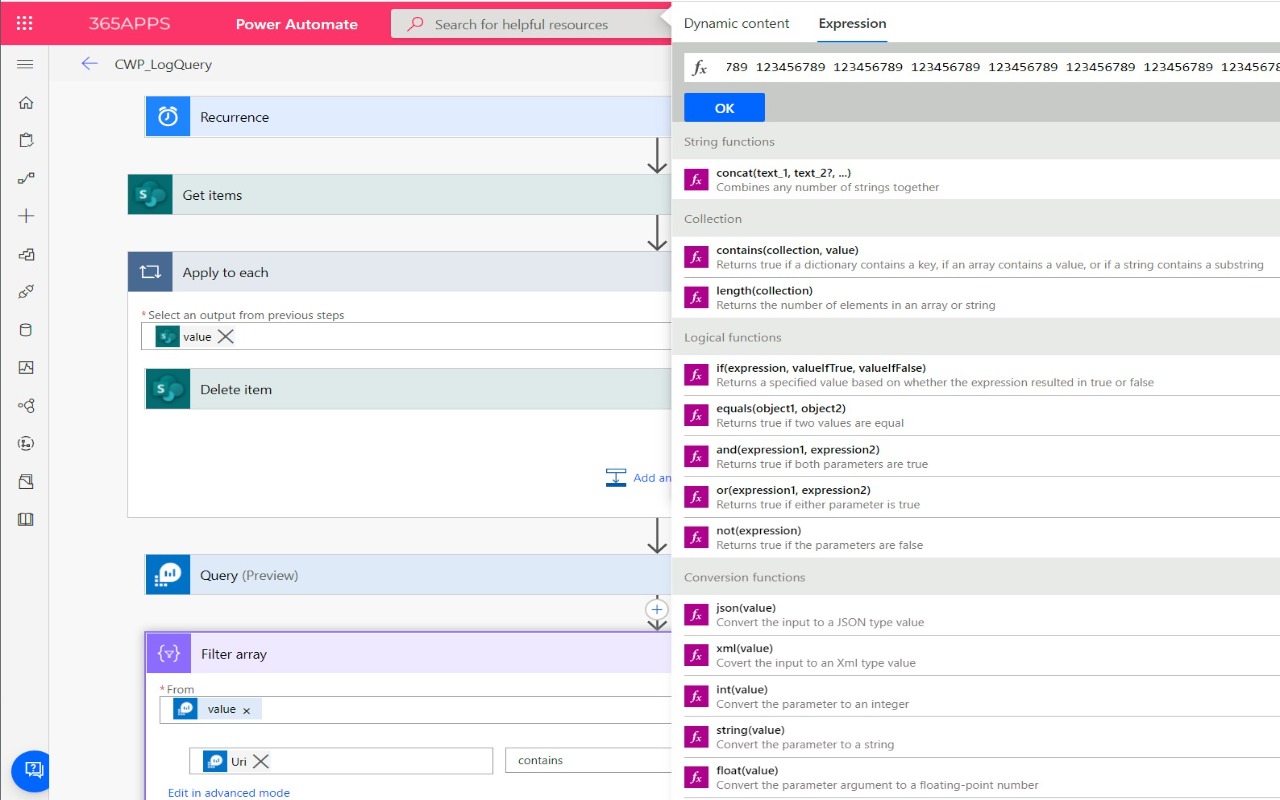1280x800 pixels.
Task: Go to Home in sidebar
Action: pos(26,102)
